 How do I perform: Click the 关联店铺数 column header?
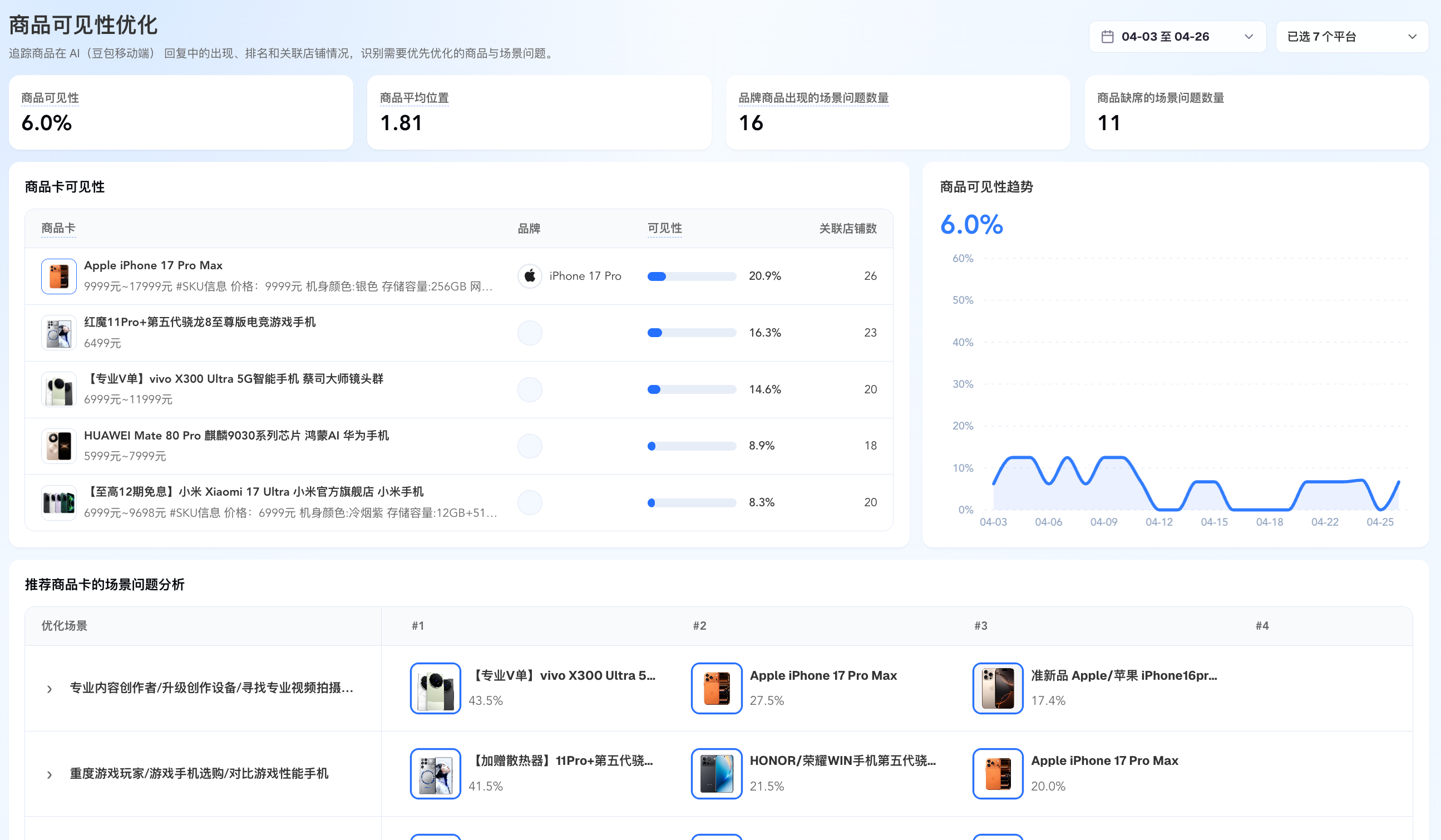pyautogui.click(x=848, y=228)
